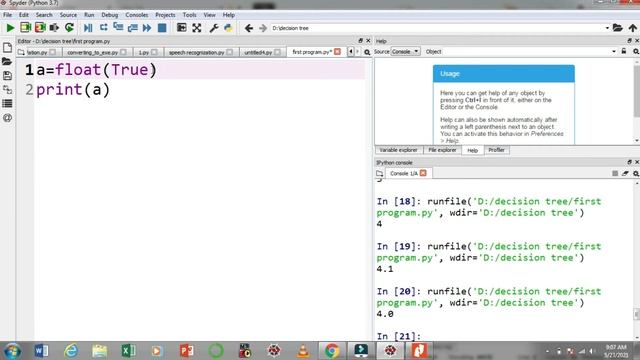Continue execution until next breakpoint
The image size is (640, 360).
coord(147,28)
